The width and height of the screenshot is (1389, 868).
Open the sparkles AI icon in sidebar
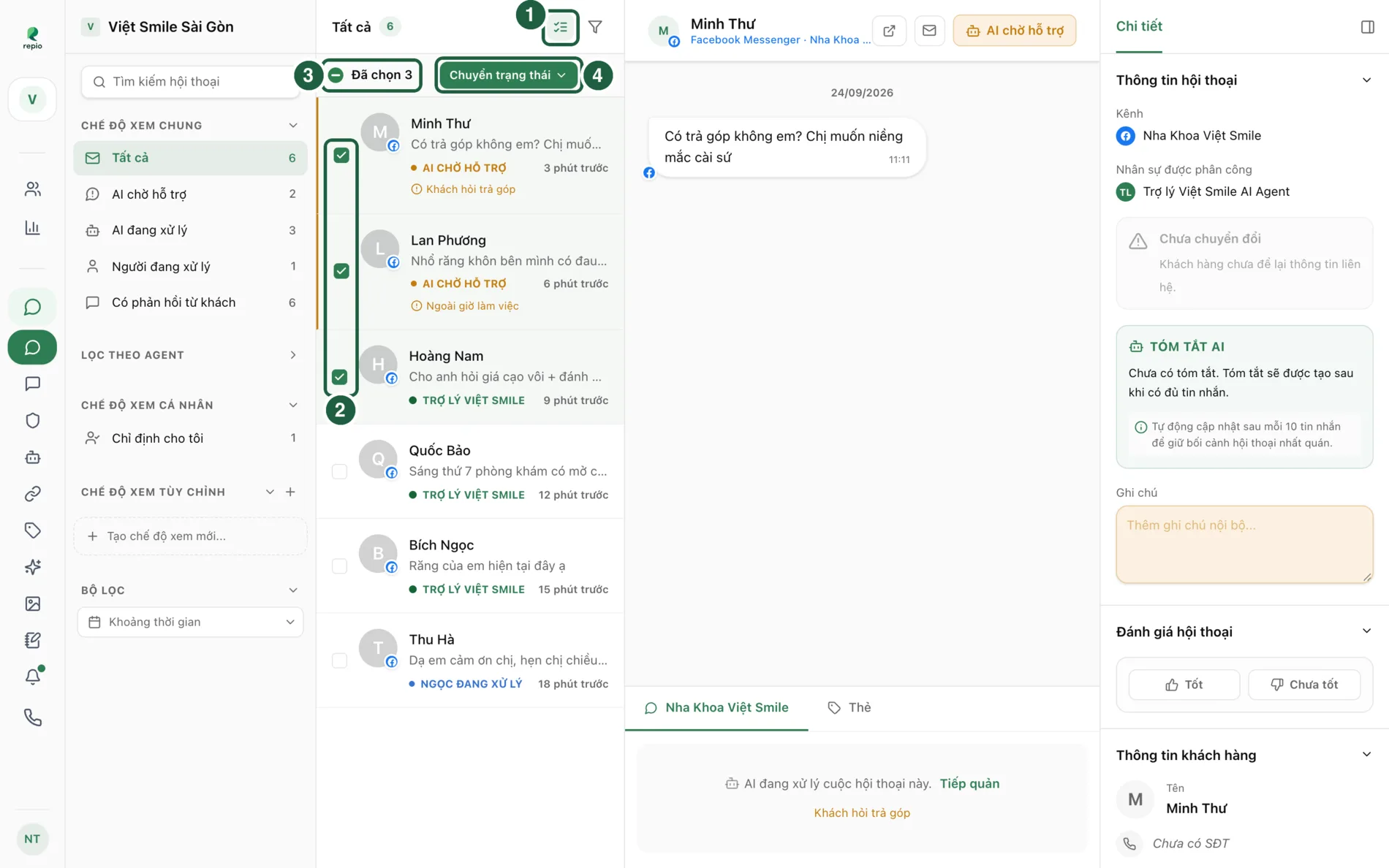click(32, 567)
